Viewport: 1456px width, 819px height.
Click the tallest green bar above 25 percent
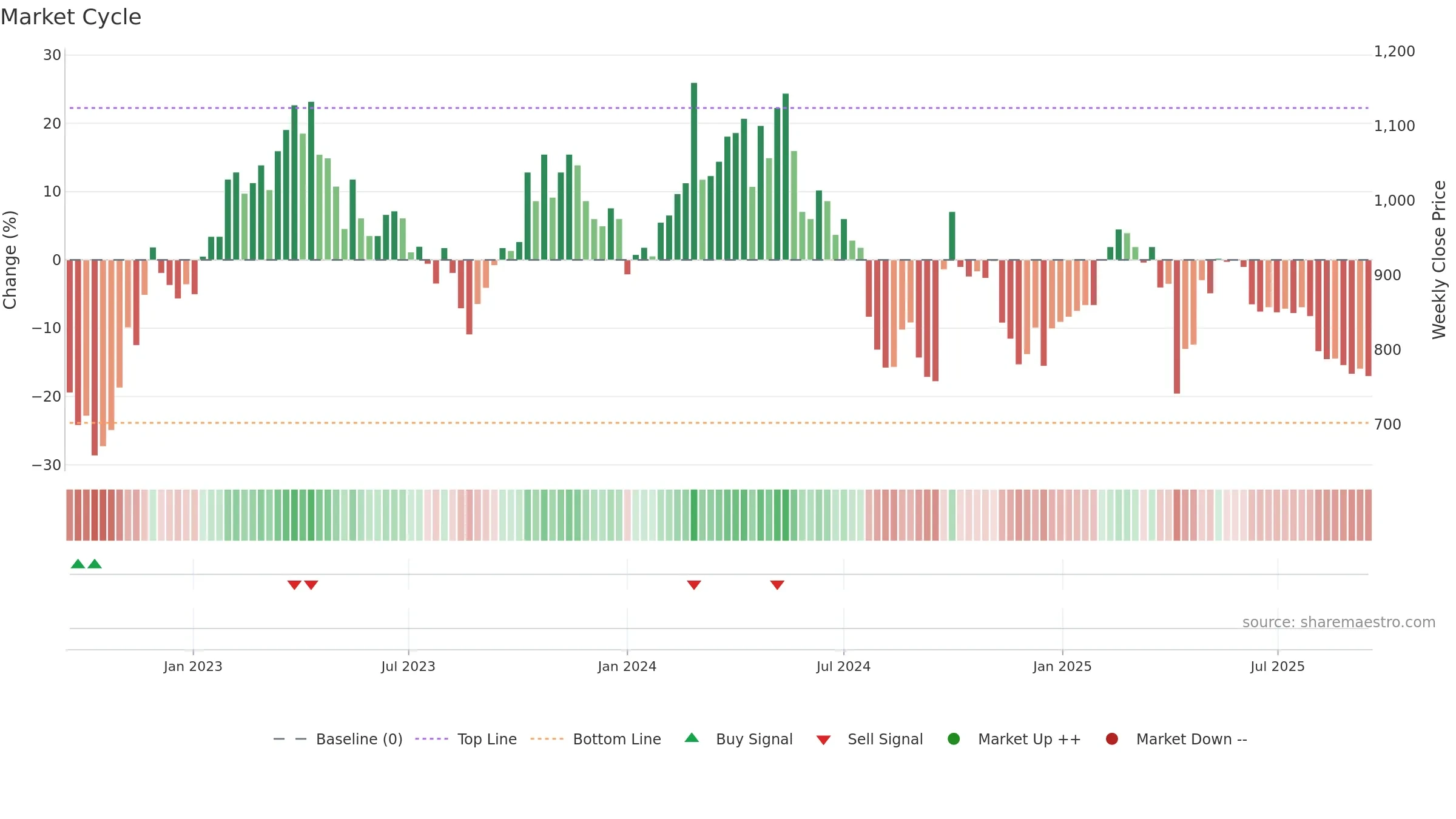tap(694, 171)
